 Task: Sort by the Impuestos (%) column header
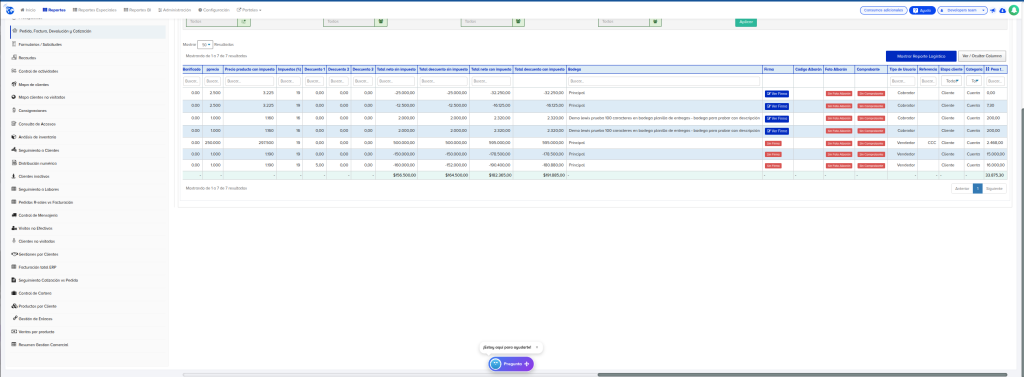289,69
